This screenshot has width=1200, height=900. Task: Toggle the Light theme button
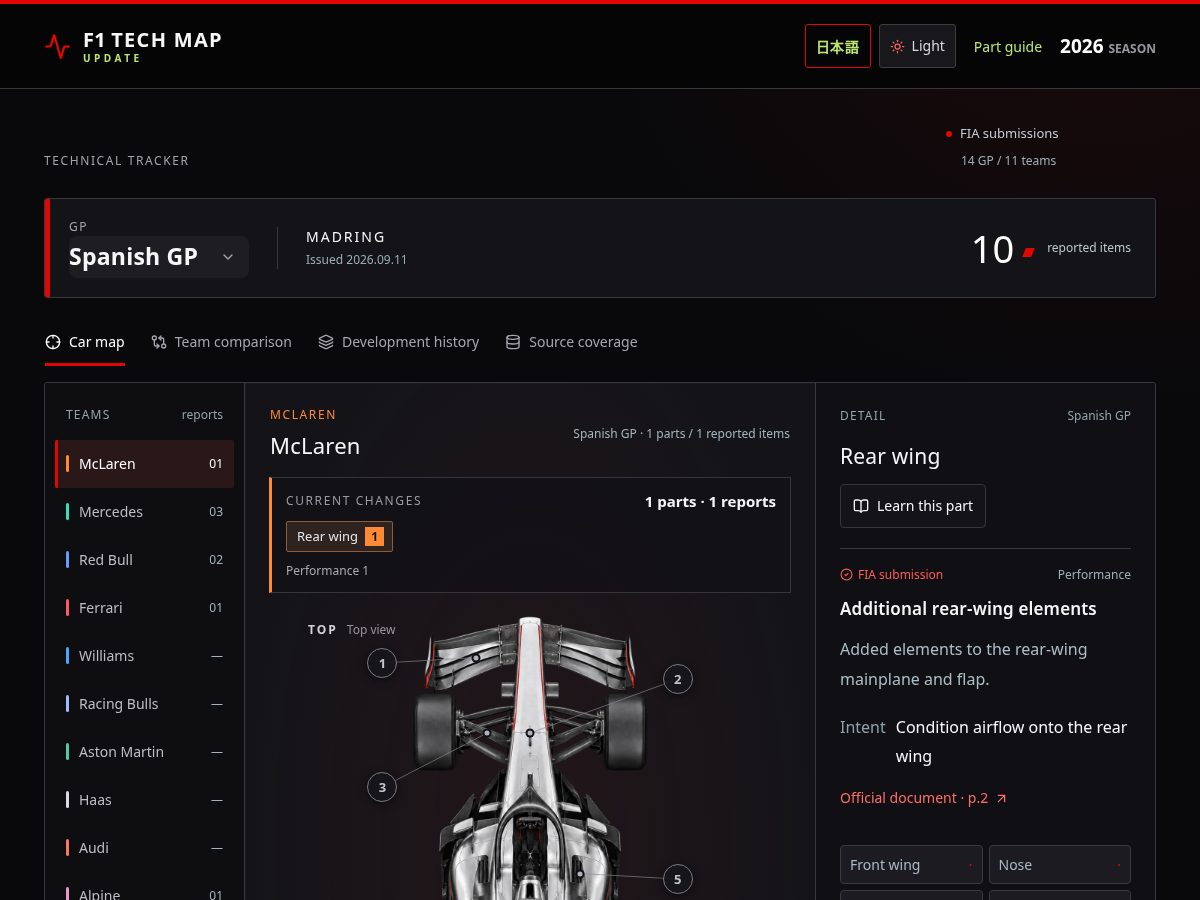coord(917,46)
